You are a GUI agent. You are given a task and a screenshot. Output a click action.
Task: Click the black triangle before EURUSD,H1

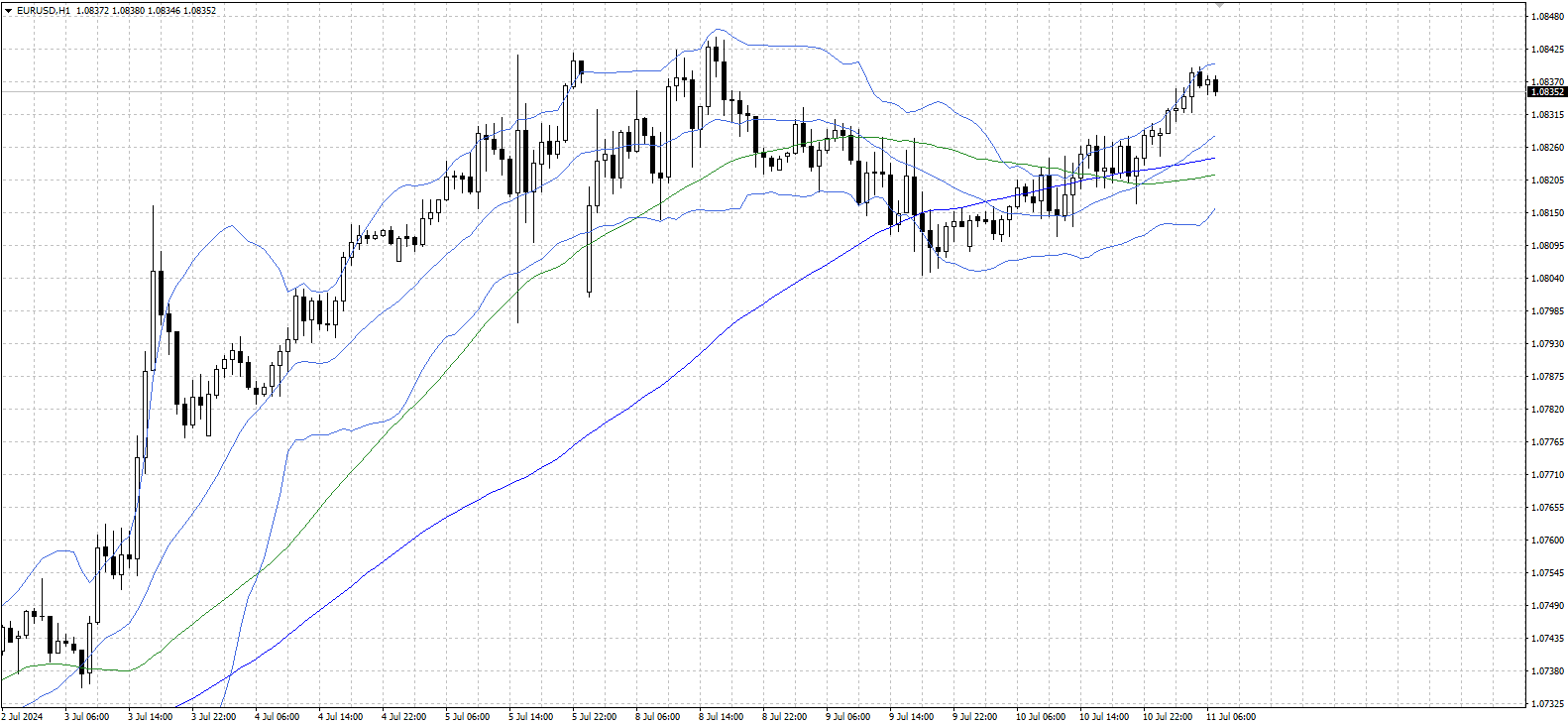click(8, 10)
